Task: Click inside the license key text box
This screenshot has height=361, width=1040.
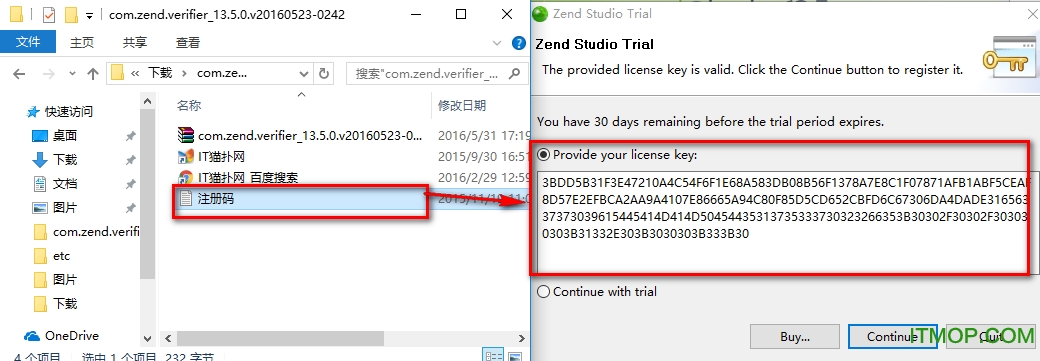Action: [783, 222]
